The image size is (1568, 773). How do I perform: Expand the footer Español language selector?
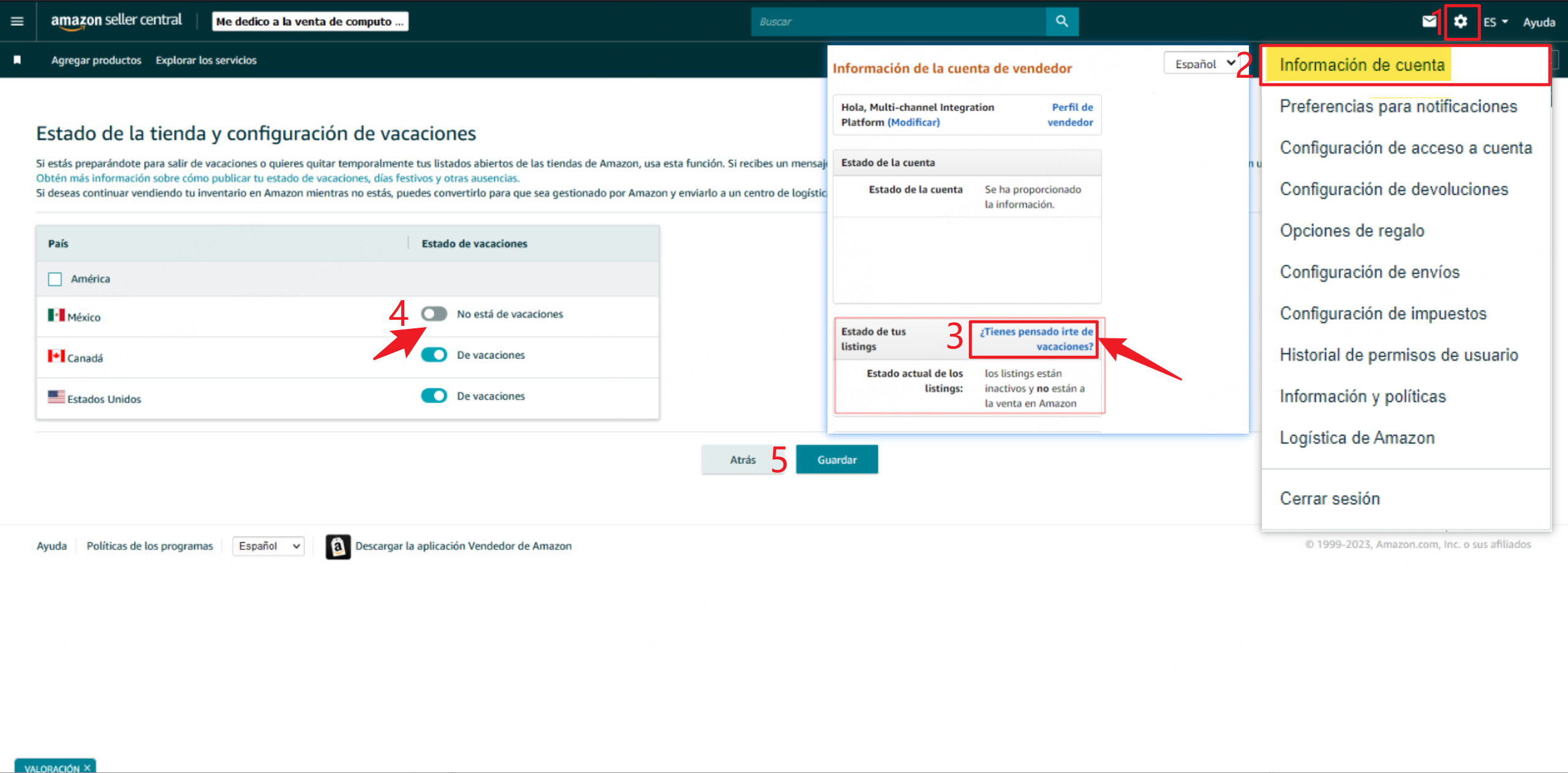pyautogui.click(x=268, y=546)
